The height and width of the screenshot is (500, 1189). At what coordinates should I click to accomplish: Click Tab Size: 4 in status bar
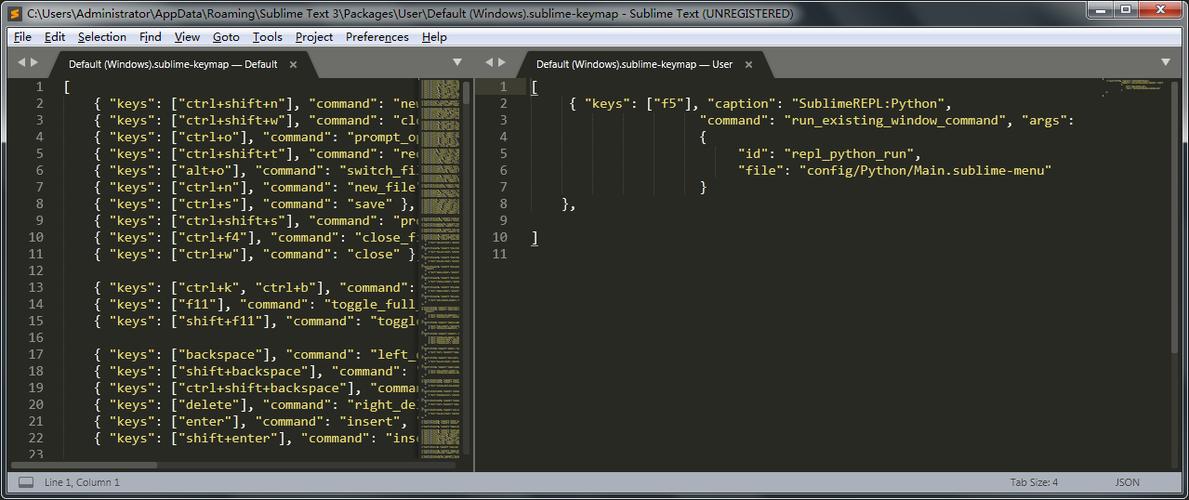[x=1034, y=482]
